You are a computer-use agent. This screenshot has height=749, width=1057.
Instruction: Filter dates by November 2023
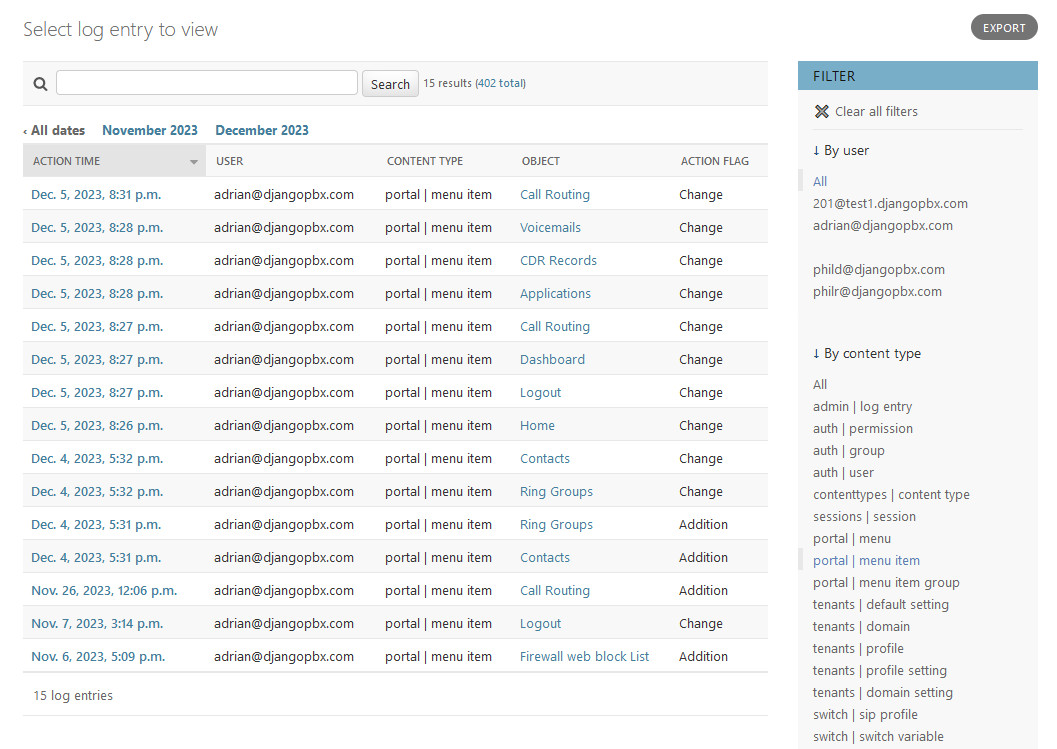[150, 130]
